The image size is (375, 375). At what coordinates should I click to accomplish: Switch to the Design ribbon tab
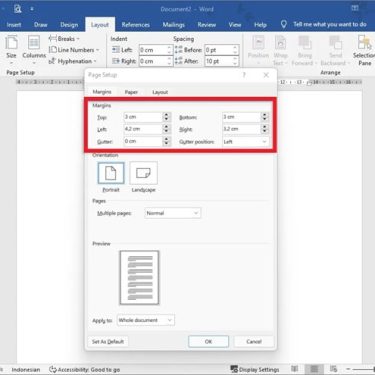point(69,25)
